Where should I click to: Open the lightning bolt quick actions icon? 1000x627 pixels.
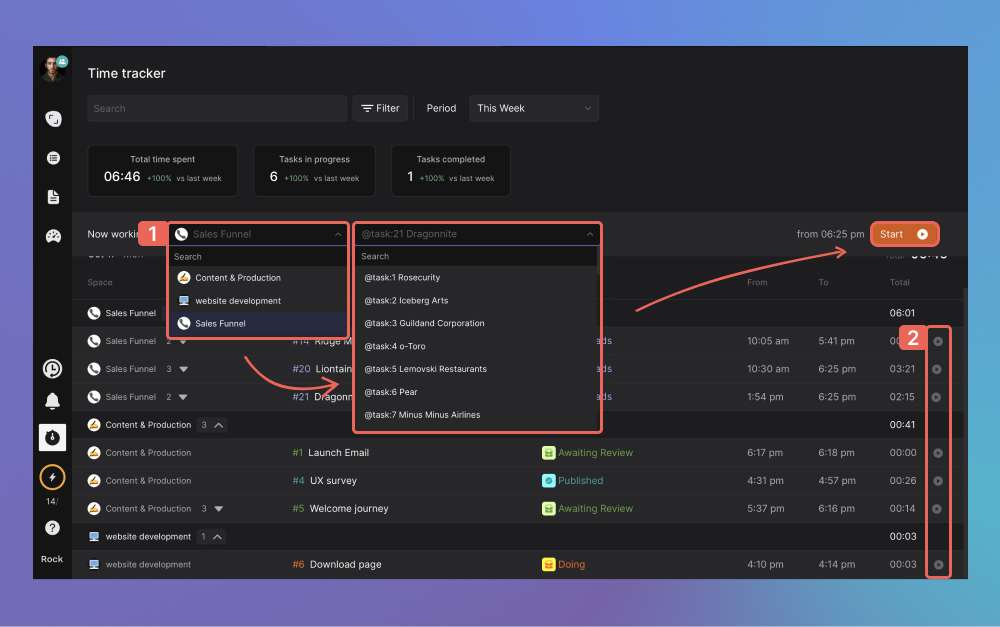point(52,478)
